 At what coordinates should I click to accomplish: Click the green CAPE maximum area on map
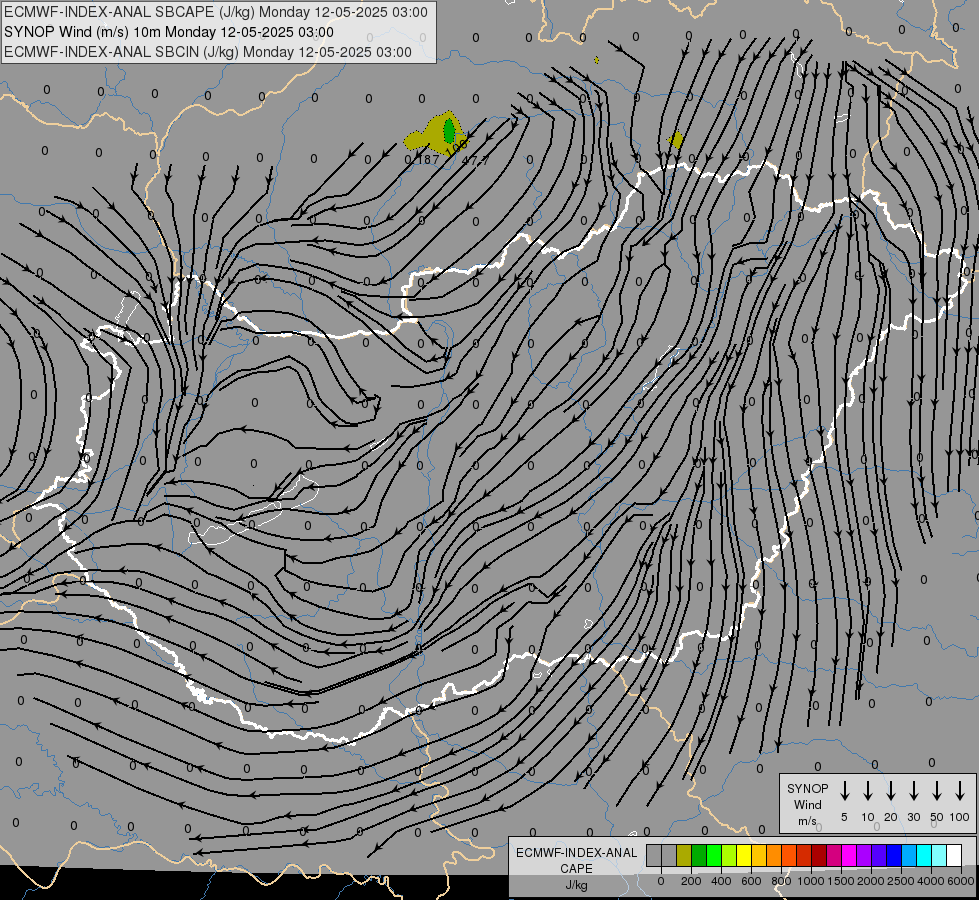[x=449, y=131]
